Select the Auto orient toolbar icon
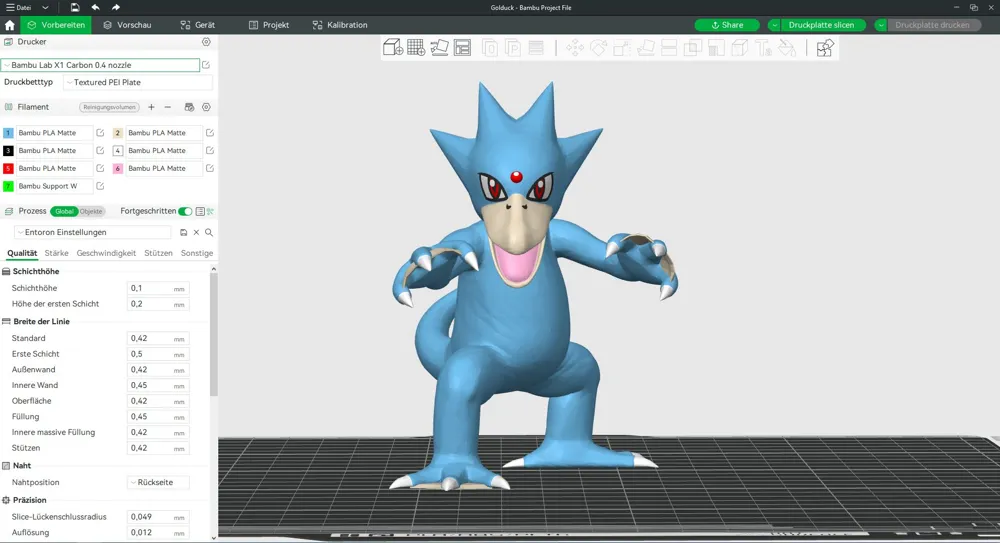The width and height of the screenshot is (1000, 543). point(439,48)
